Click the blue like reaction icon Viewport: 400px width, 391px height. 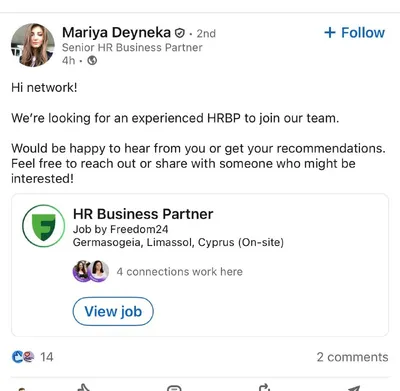[x=17, y=357]
